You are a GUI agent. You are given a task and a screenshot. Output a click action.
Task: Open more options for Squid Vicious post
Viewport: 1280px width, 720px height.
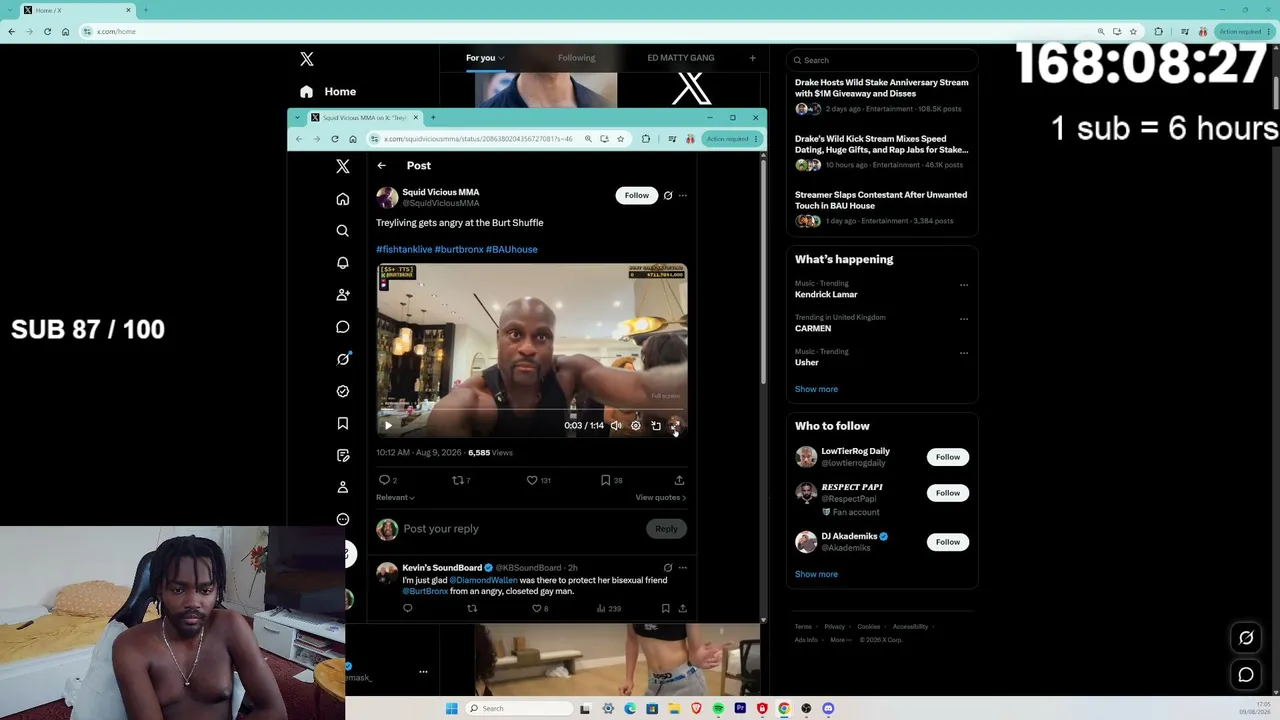pyautogui.click(x=683, y=195)
